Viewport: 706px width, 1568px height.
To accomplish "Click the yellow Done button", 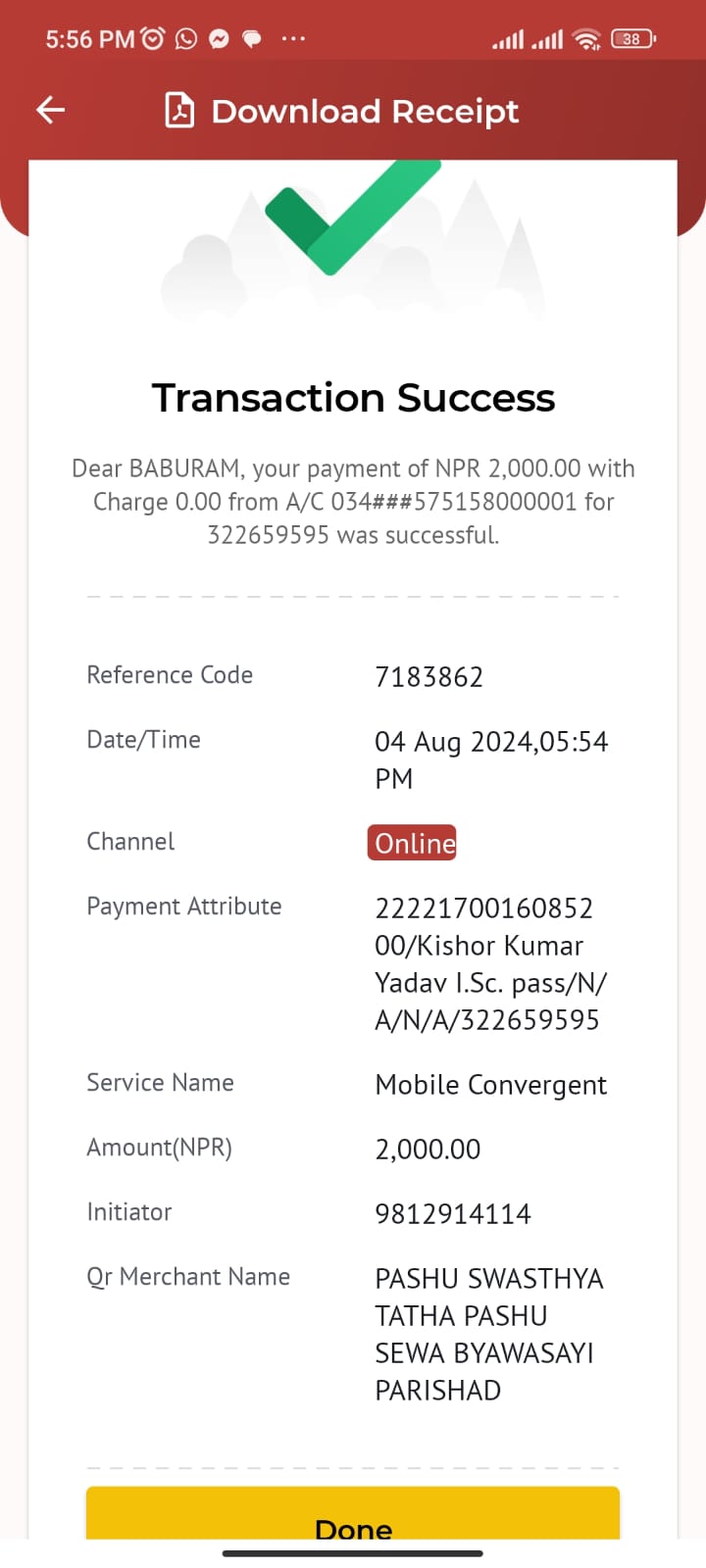I will 353,1512.
